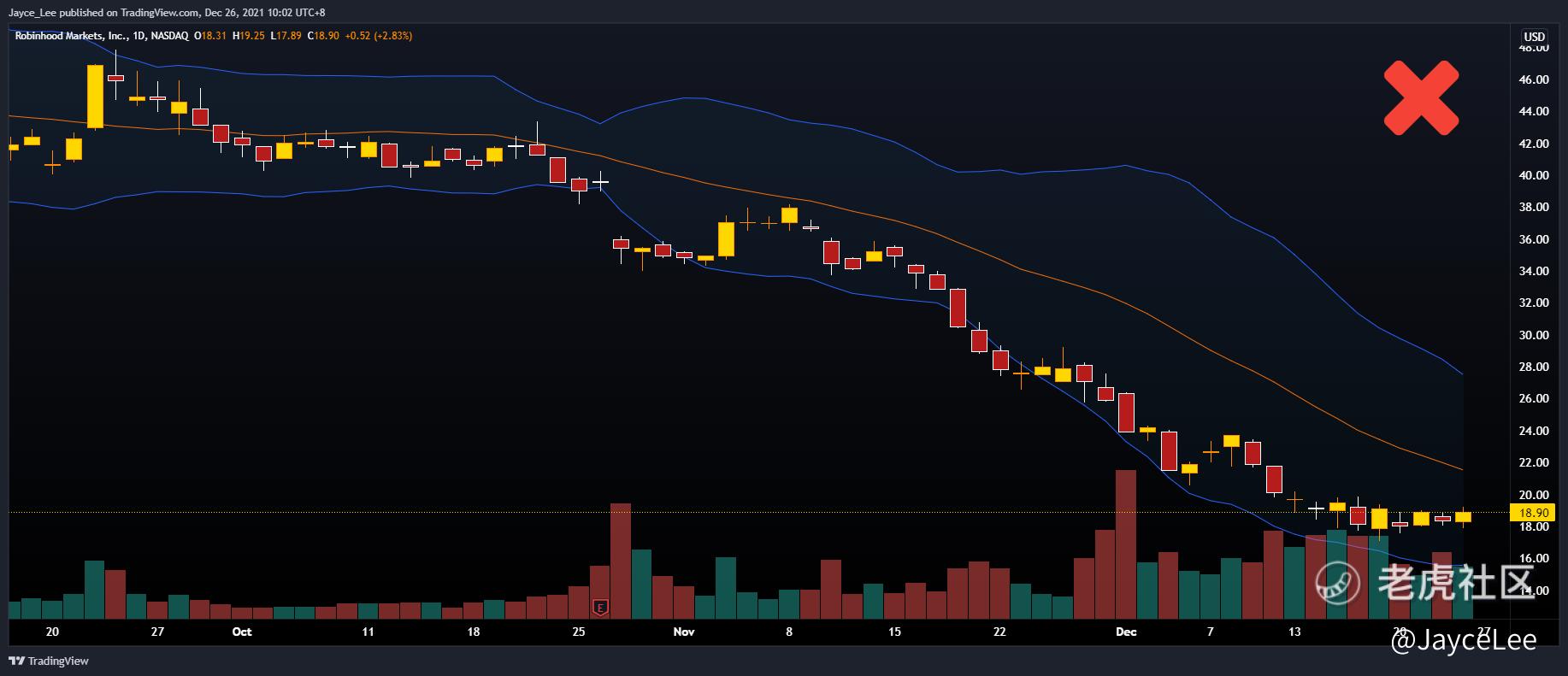Image resolution: width=1568 pixels, height=676 pixels.
Task: Click the earnings E marker on the chart
Action: [x=600, y=608]
